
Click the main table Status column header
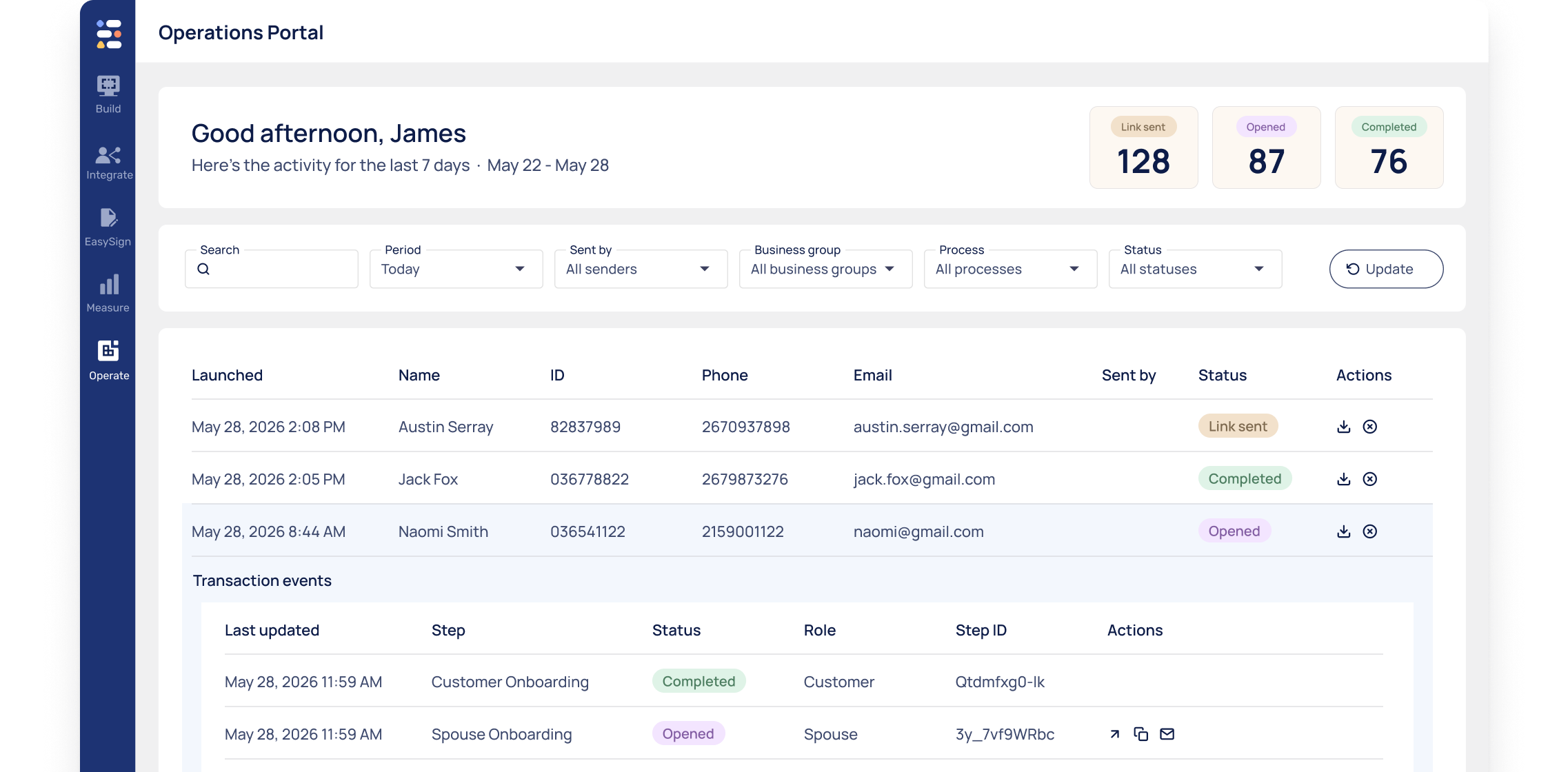click(1223, 375)
